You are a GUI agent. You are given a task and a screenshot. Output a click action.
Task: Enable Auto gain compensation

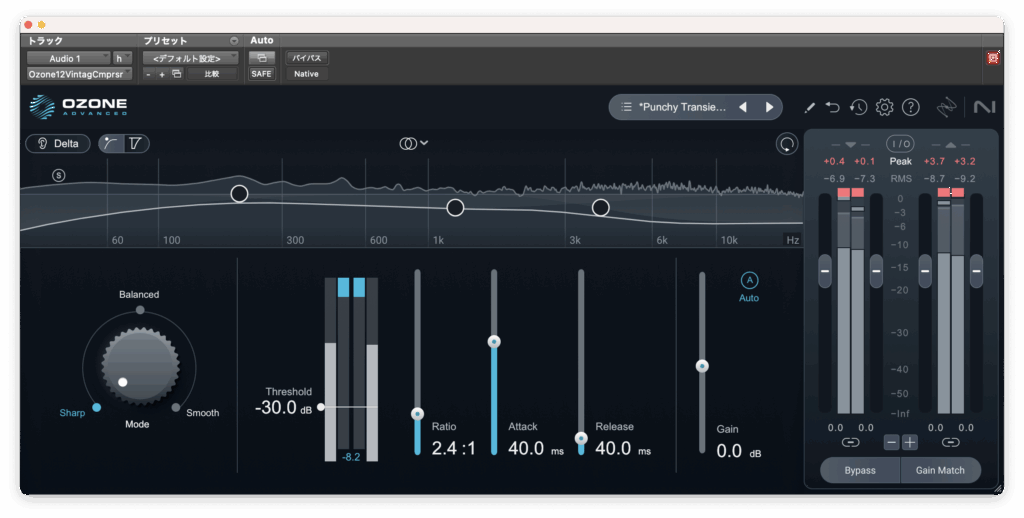click(x=749, y=281)
